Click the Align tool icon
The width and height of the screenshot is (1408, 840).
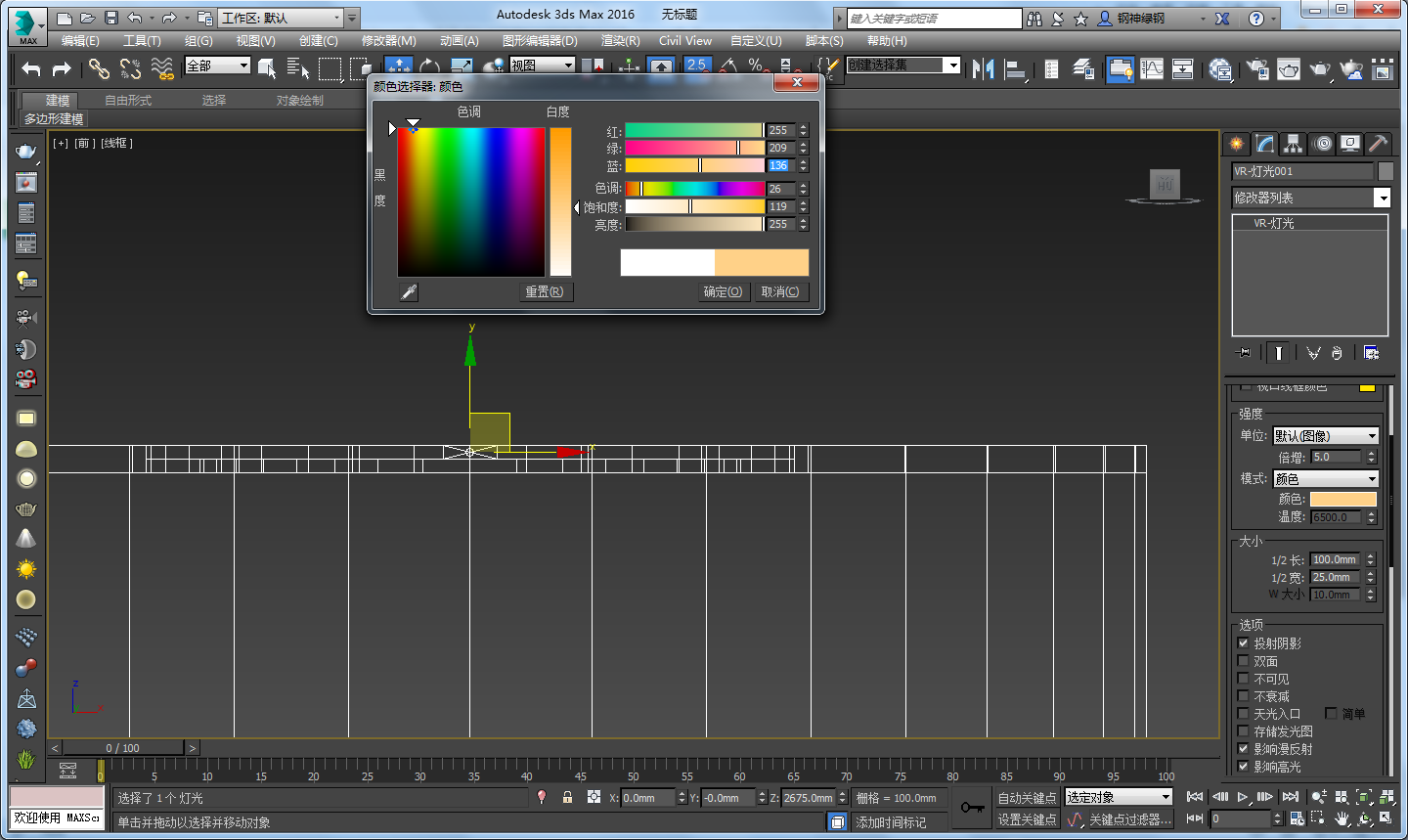pyautogui.click(x=1015, y=68)
